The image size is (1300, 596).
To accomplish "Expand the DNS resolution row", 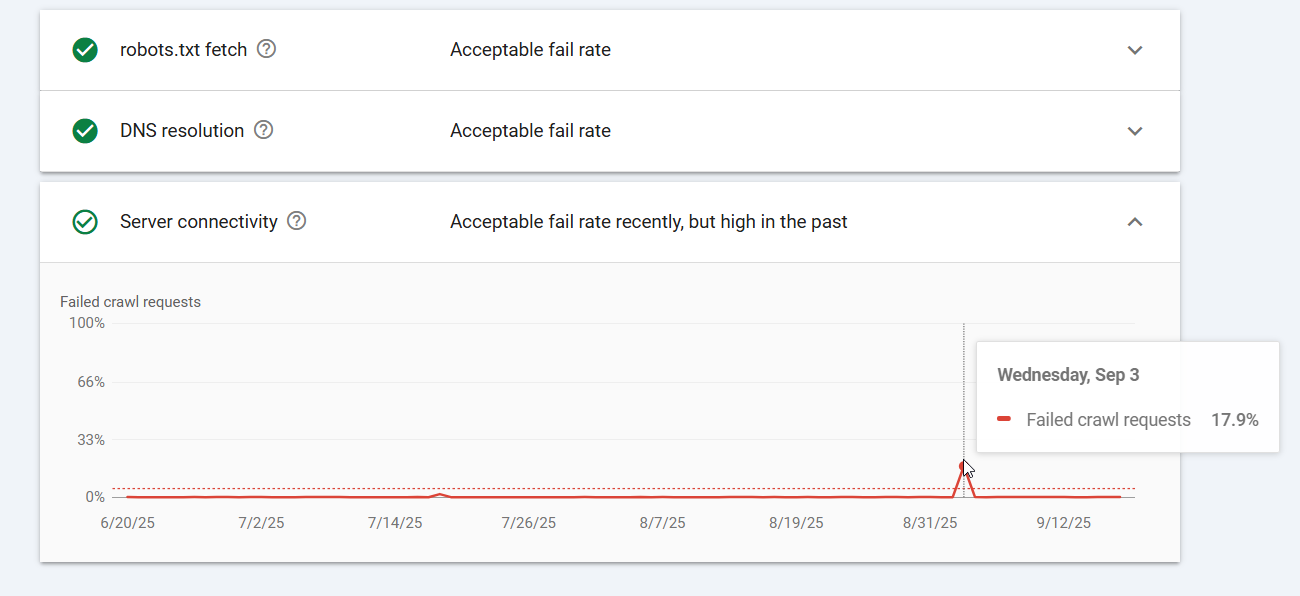I will (1134, 131).
